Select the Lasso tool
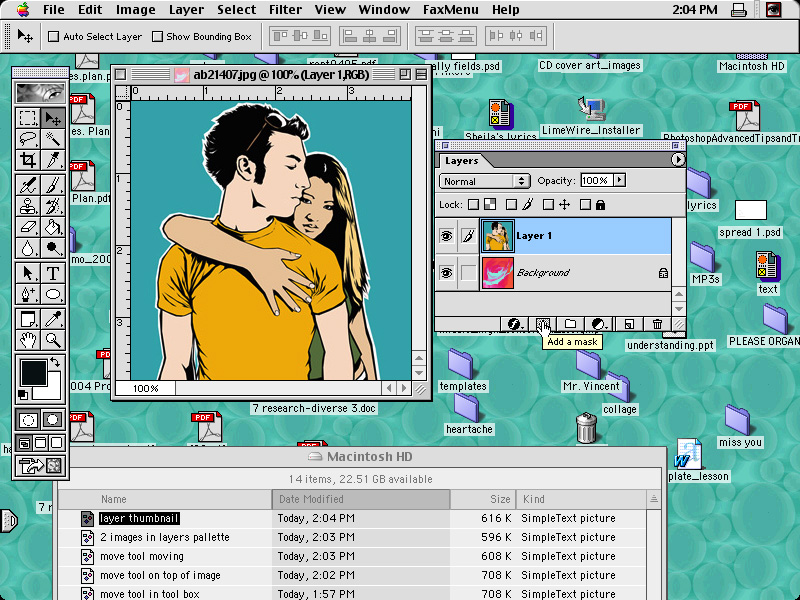 (28, 139)
